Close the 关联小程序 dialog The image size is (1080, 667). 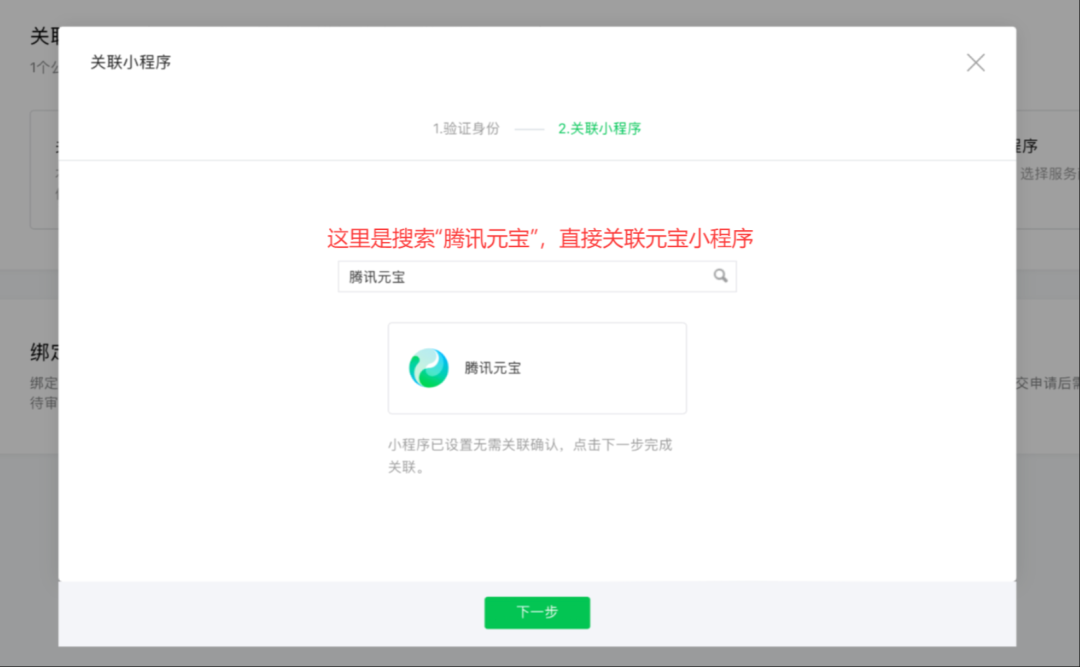click(975, 63)
